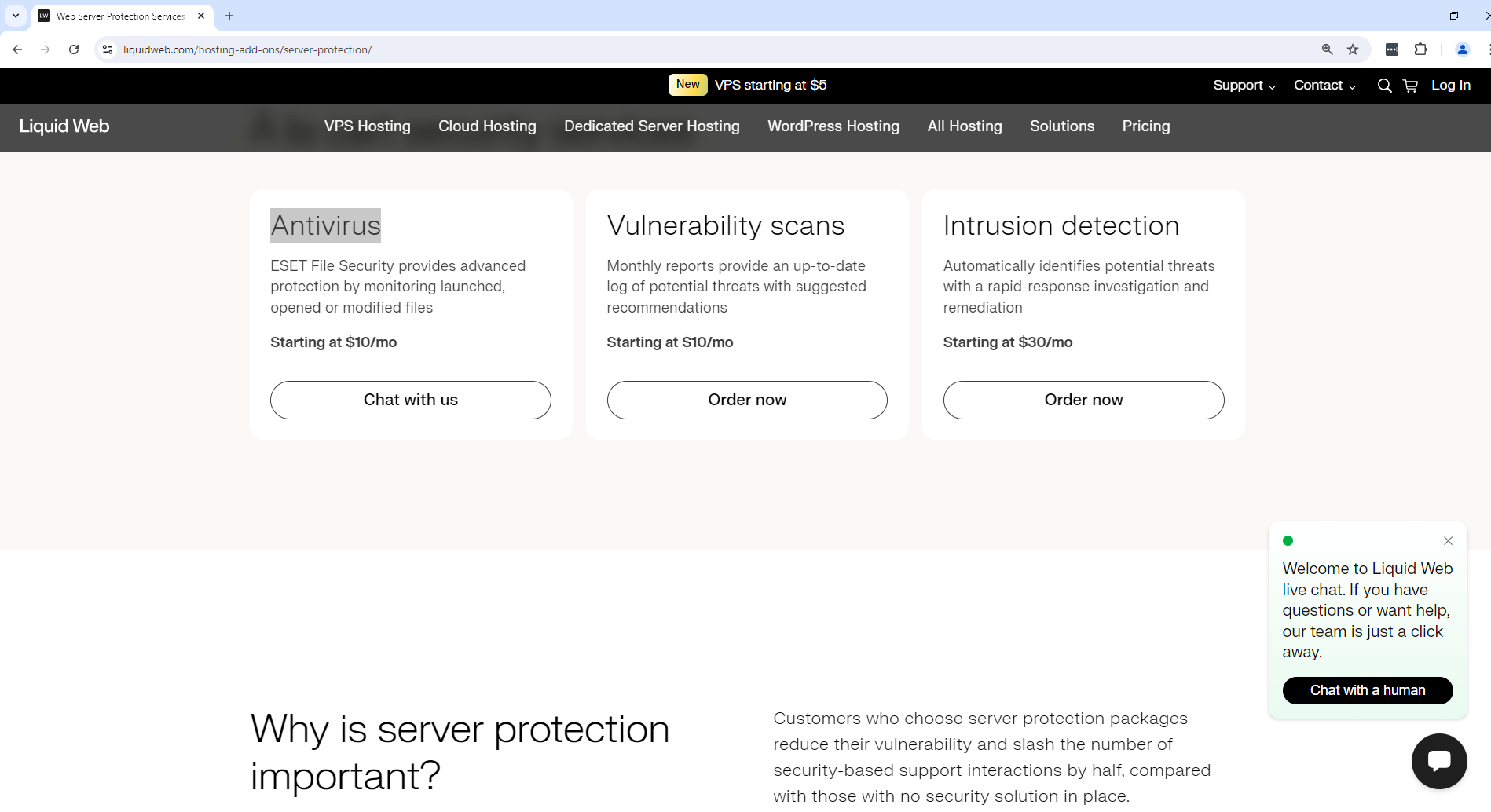Click the site search magnifier icon
The width and height of the screenshot is (1491, 812).
click(x=1384, y=86)
